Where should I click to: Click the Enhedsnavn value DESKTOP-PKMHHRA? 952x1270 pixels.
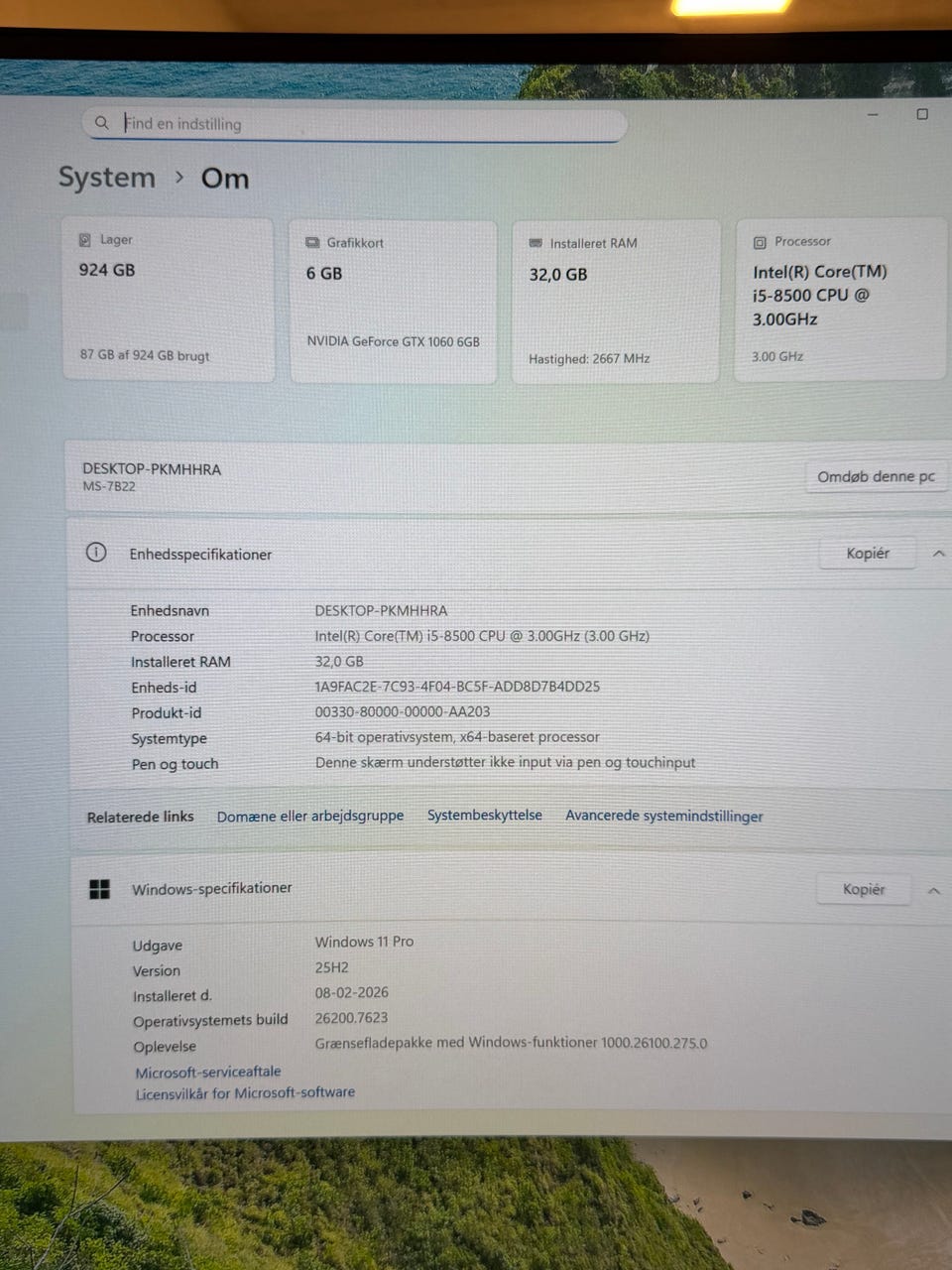click(x=381, y=610)
